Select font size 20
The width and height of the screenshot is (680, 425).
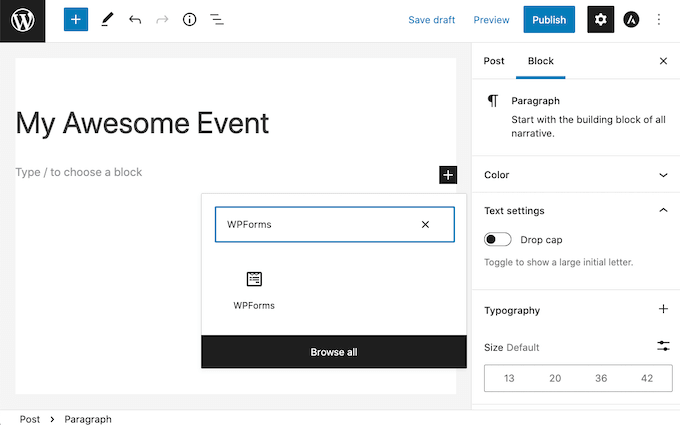click(555, 378)
